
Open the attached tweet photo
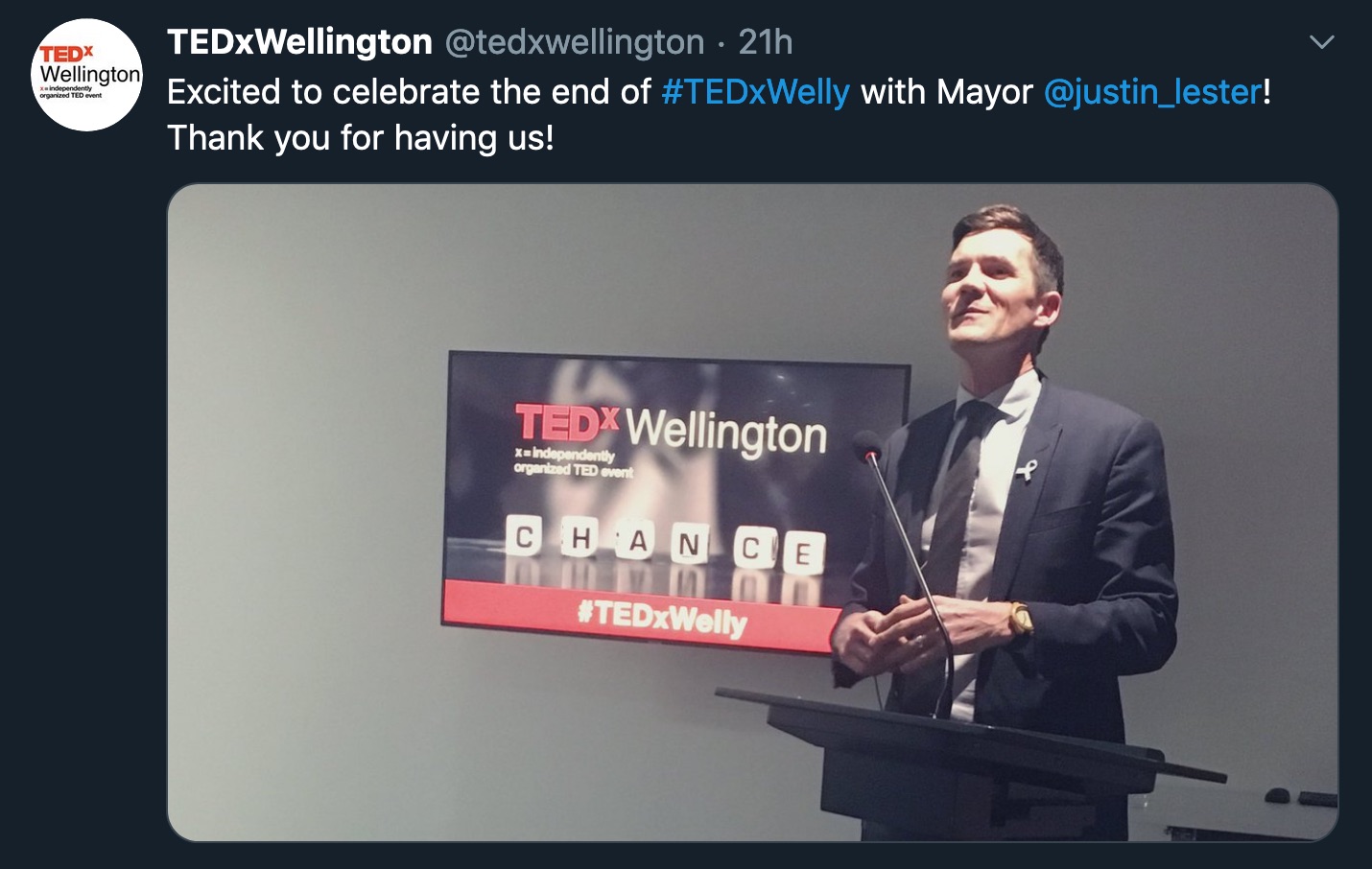[752, 512]
